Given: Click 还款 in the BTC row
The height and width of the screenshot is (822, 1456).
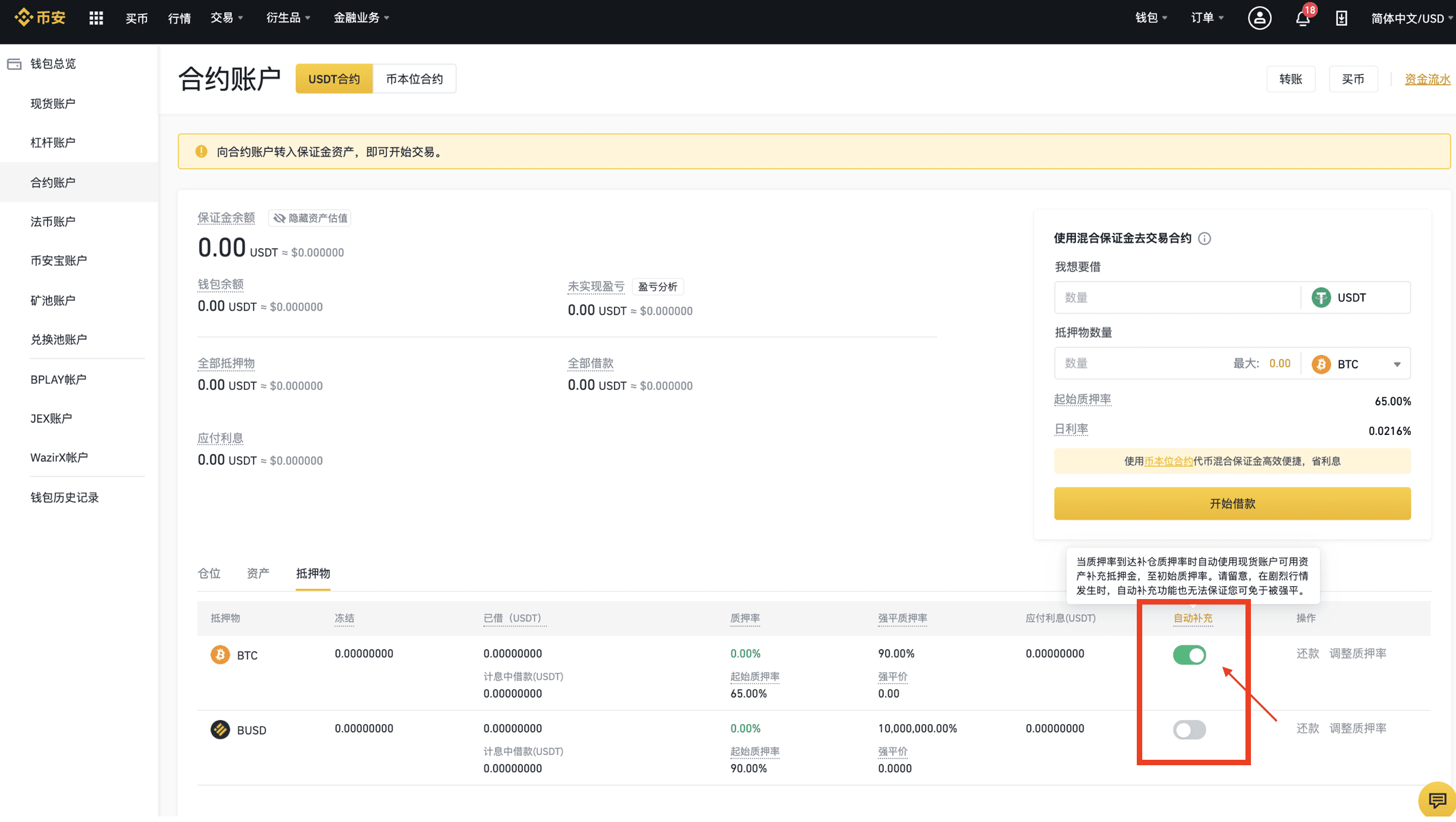Looking at the screenshot, I should pos(1307,654).
